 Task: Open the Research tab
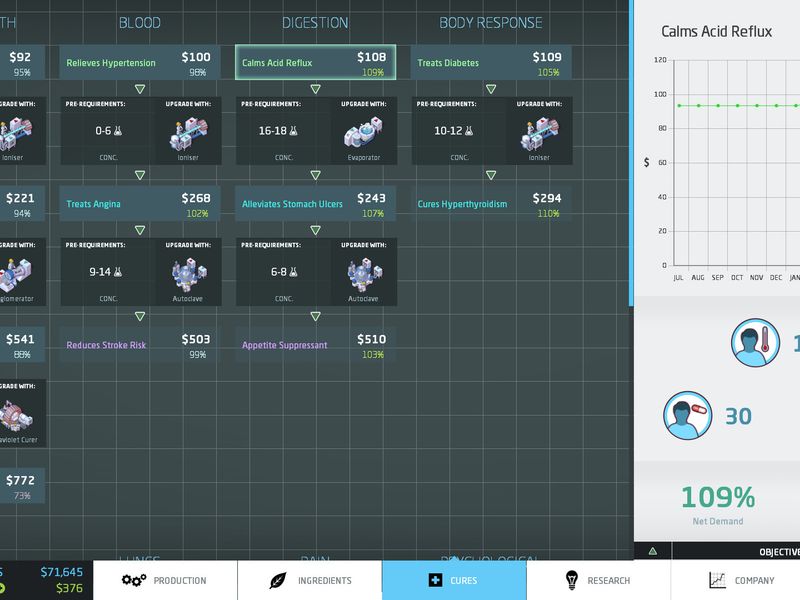click(x=598, y=580)
